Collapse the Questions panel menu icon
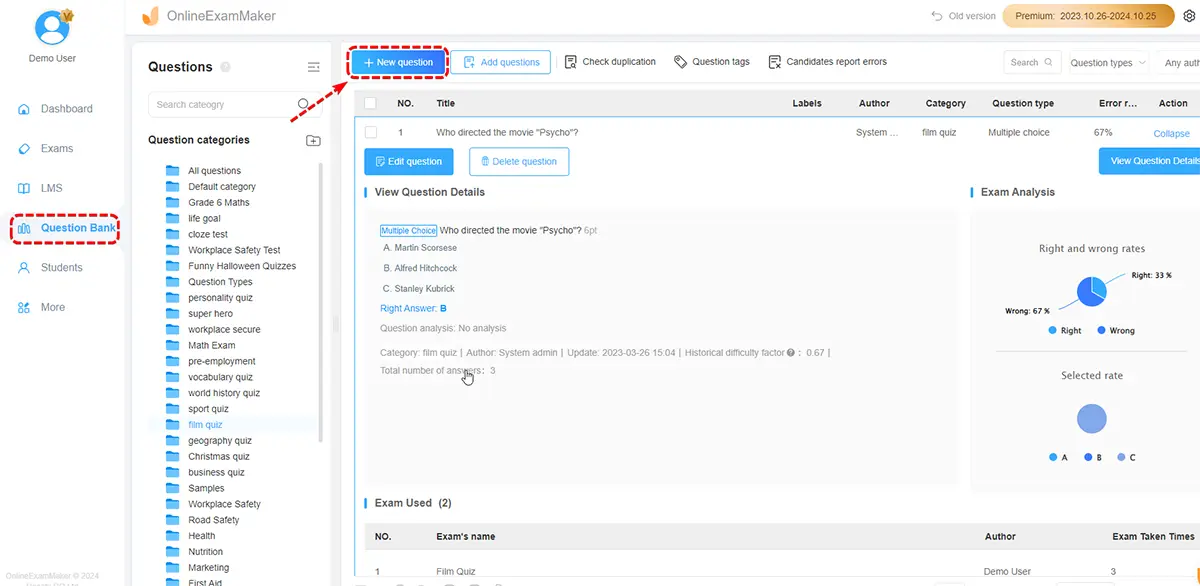The height and width of the screenshot is (586, 1200). pyautogui.click(x=313, y=67)
